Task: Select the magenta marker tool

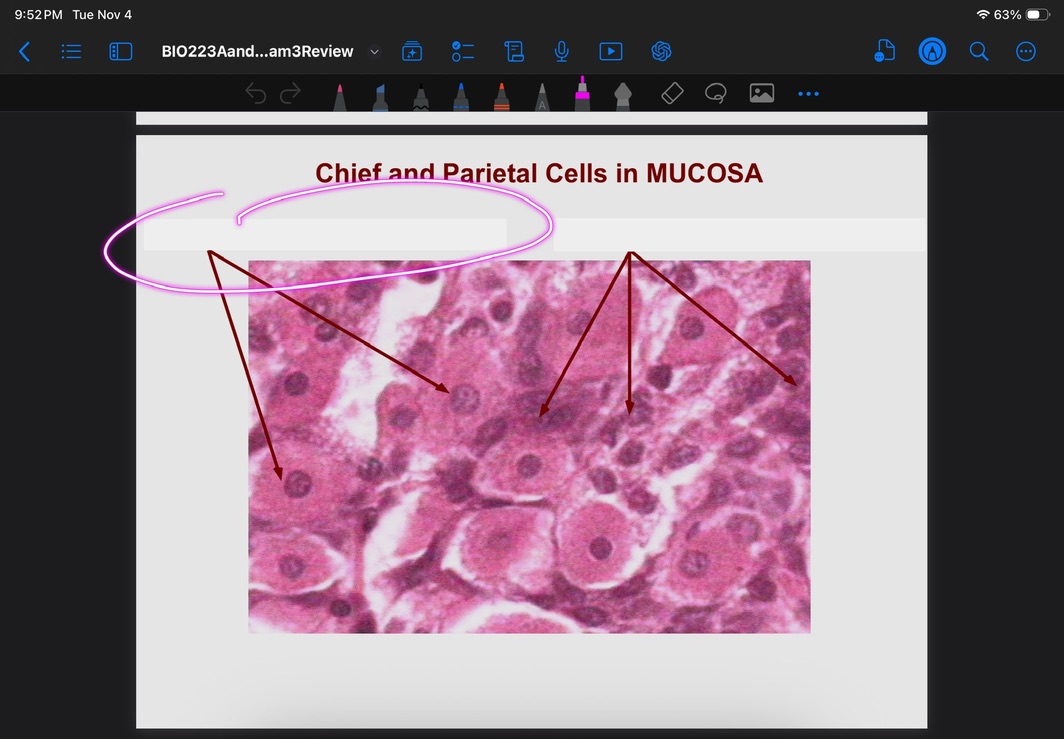Action: 582,94
